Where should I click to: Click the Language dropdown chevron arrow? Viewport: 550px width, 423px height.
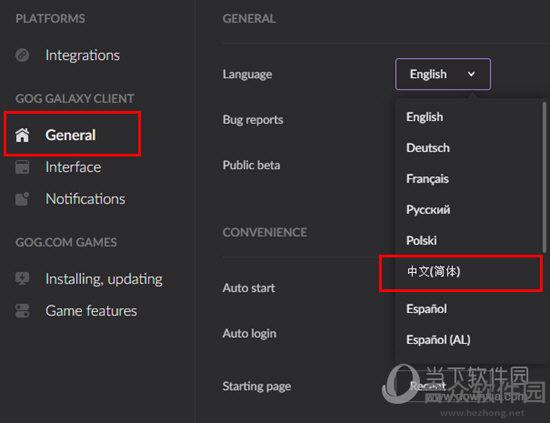(471, 74)
